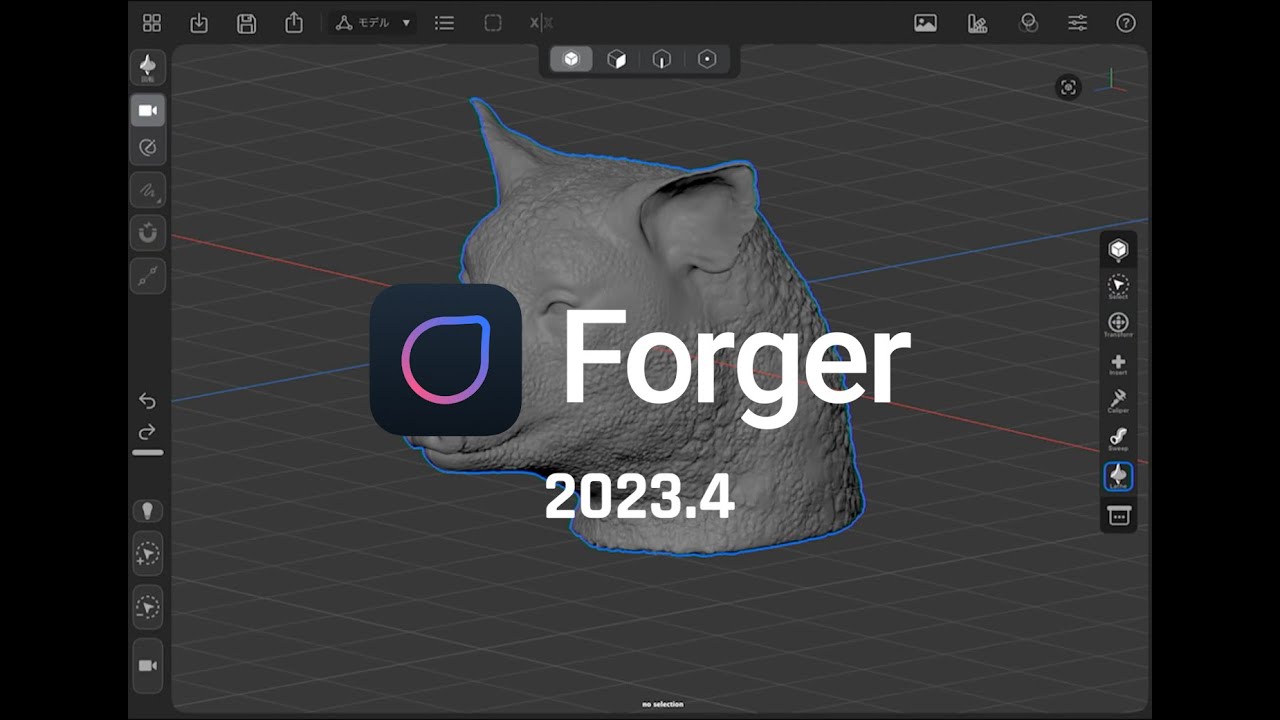Open the scenes grid gallery icon
The width and height of the screenshot is (1280, 720).
pos(152,23)
